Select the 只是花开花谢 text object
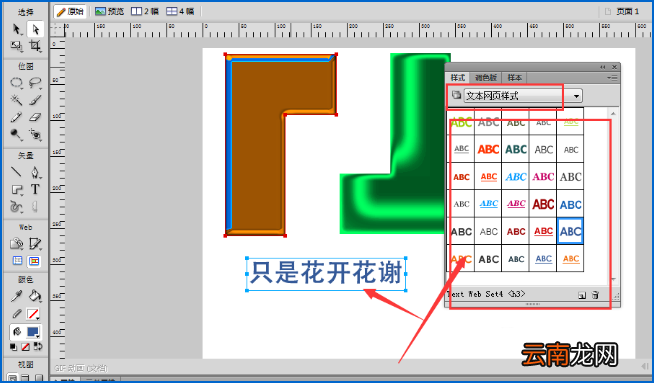This screenshot has width=655, height=383. tap(326, 274)
